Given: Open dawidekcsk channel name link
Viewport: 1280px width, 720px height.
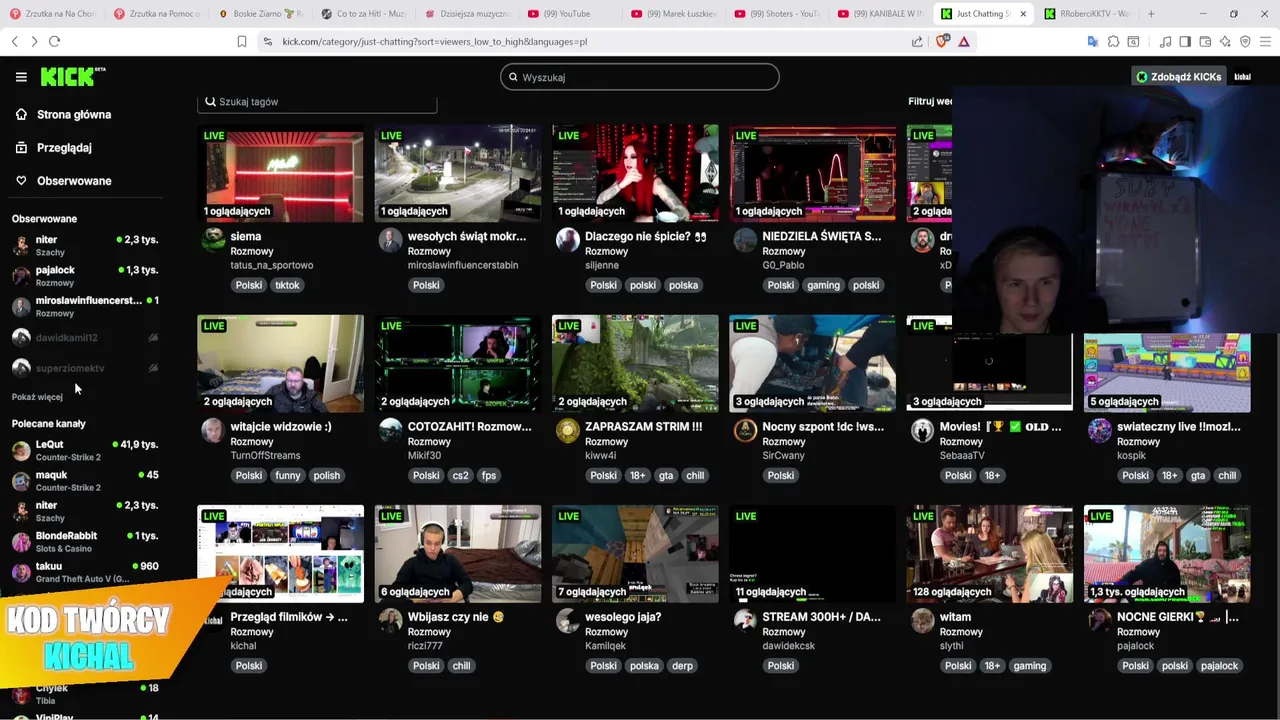Looking at the screenshot, I should [x=789, y=646].
